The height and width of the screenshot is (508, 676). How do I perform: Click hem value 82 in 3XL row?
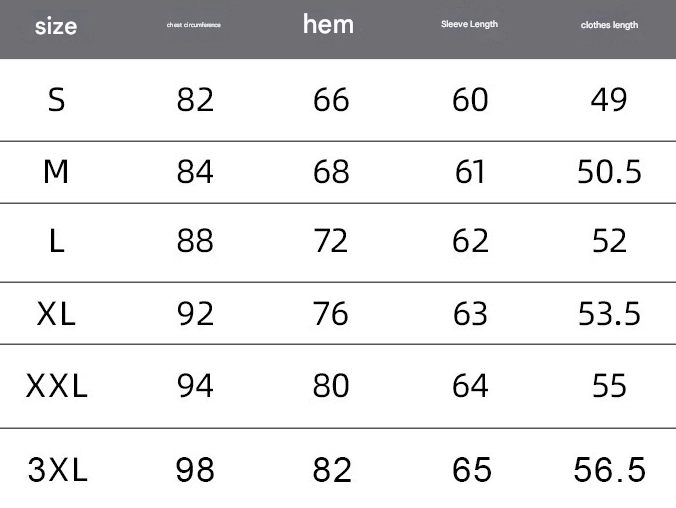(332, 469)
